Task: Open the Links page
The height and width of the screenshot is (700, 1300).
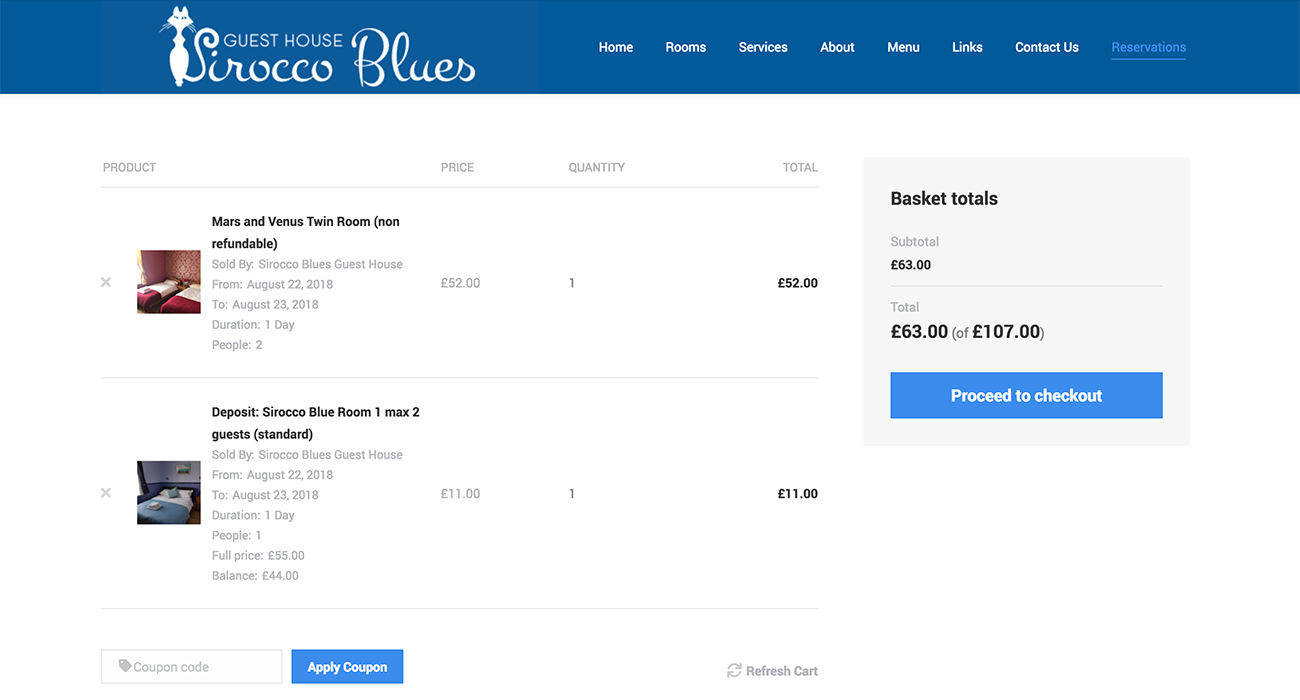Action: click(x=967, y=47)
